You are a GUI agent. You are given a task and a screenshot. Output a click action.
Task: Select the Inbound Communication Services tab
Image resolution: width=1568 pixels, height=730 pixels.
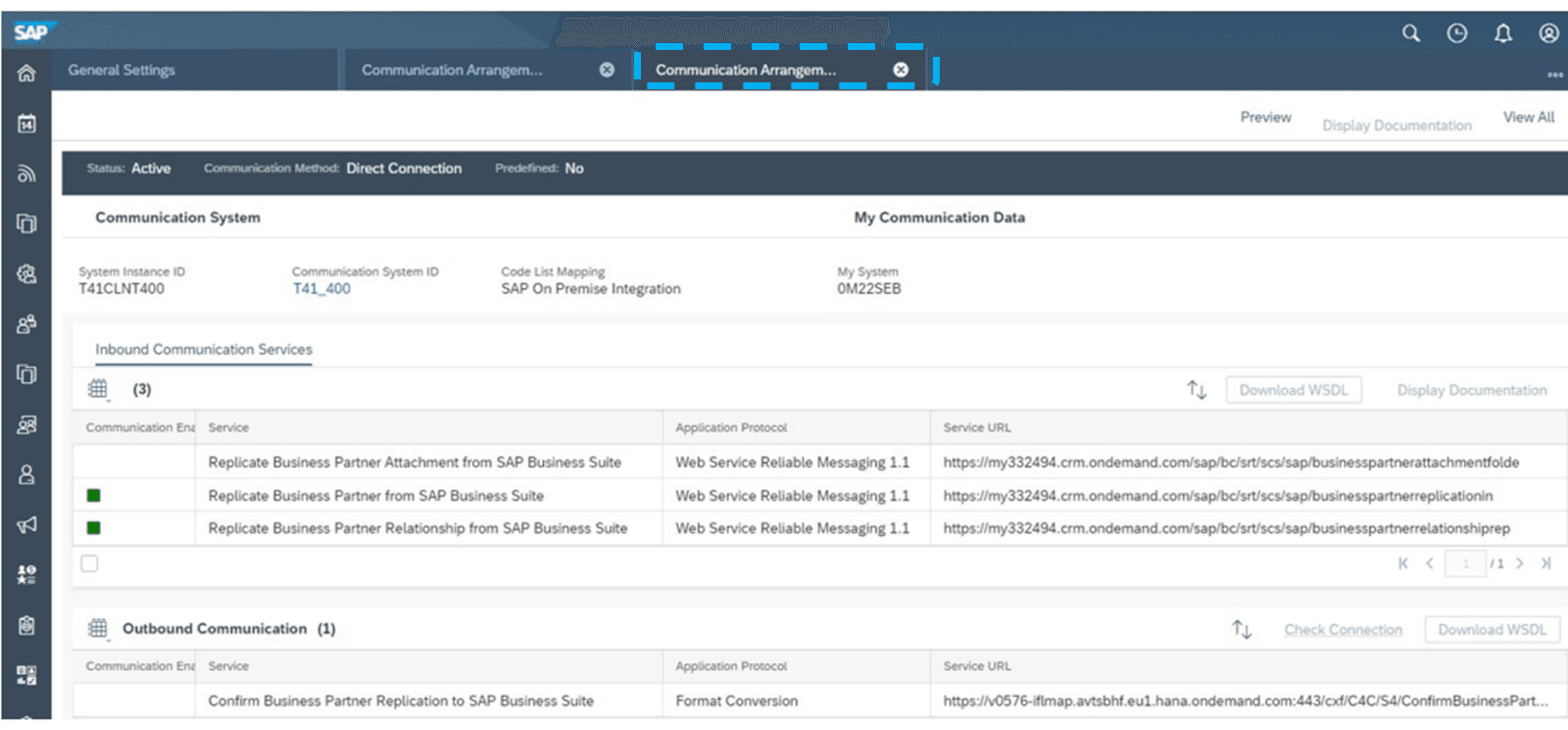pyautogui.click(x=204, y=350)
